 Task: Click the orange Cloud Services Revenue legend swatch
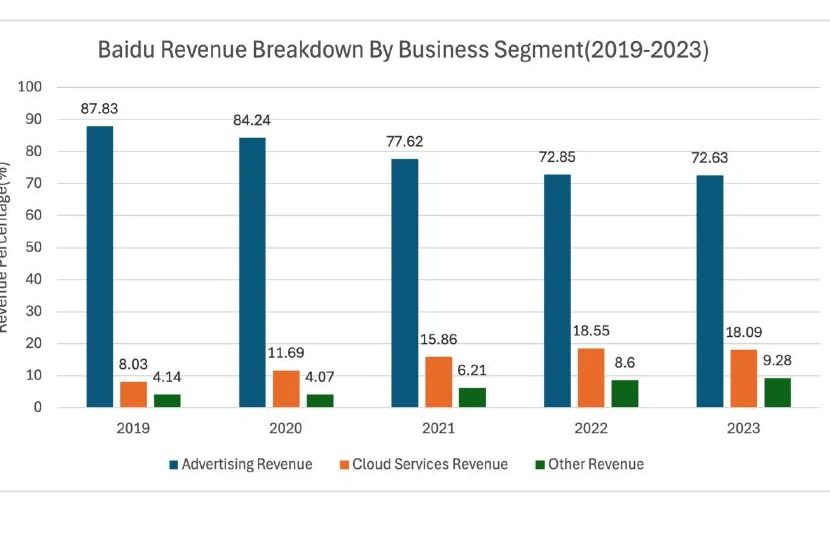pos(344,465)
